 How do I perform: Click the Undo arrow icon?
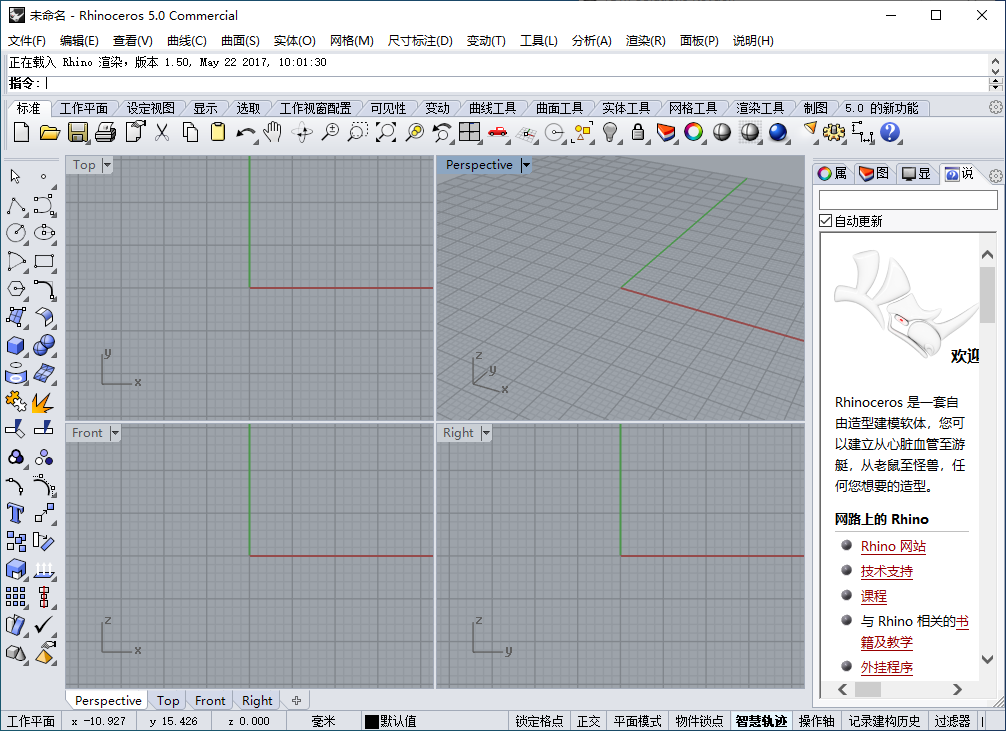(x=245, y=133)
